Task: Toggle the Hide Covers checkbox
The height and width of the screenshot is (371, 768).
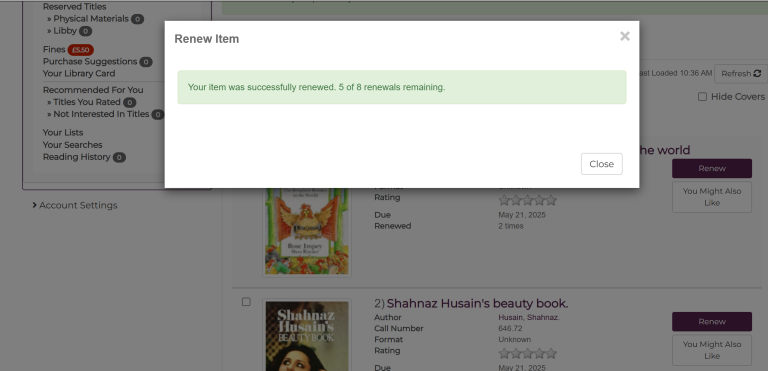Action: click(x=702, y=97)
